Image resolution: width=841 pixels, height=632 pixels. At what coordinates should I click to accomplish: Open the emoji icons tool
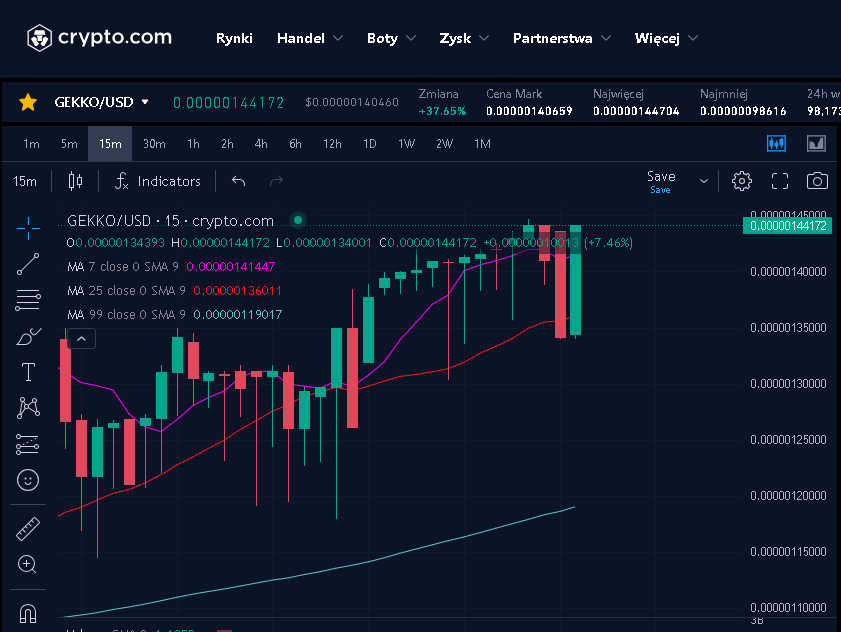click(x=28, y=480)
